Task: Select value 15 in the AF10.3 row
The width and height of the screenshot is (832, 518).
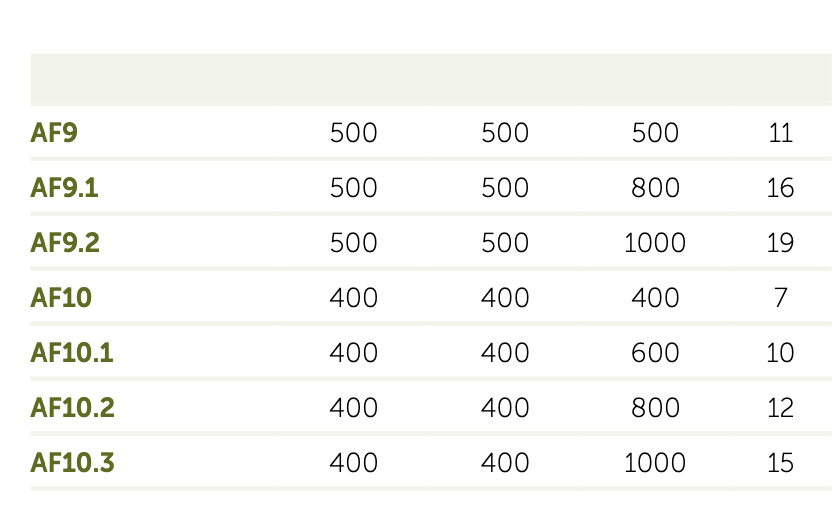Action: (x=781, y=463)
